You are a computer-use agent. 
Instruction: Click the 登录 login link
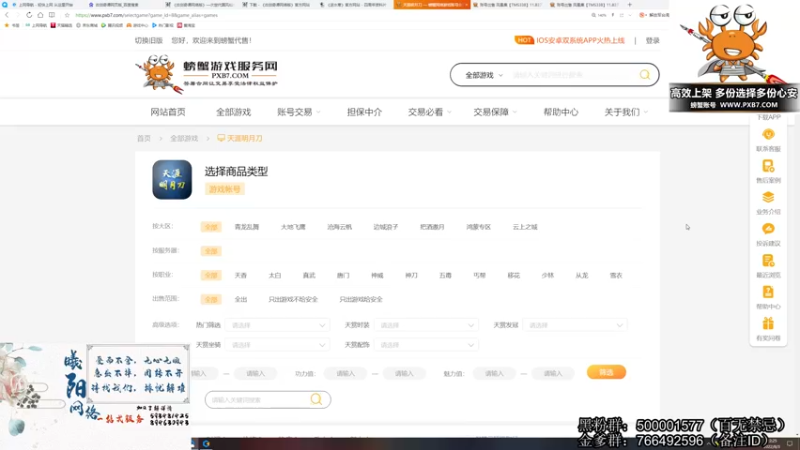coord(653,40)
